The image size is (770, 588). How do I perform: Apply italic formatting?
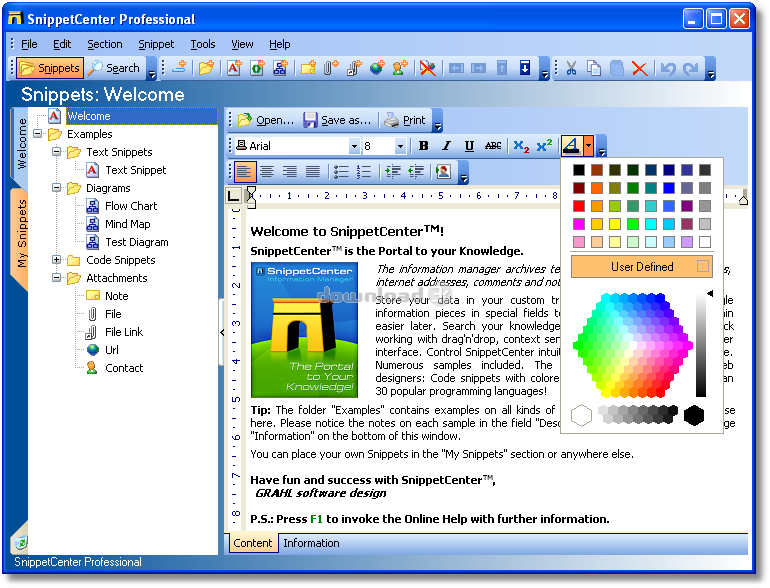446,146
